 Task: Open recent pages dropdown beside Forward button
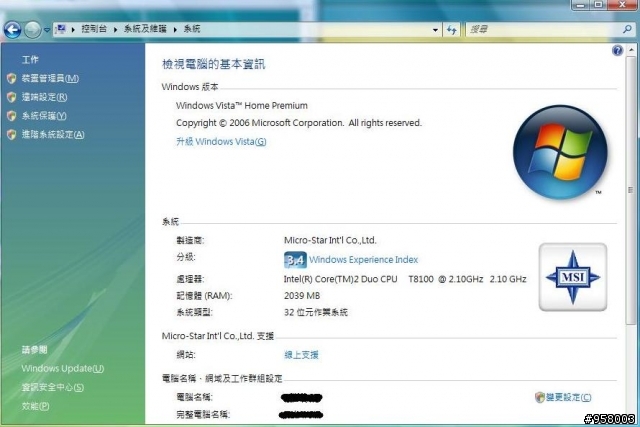point(47,30)
